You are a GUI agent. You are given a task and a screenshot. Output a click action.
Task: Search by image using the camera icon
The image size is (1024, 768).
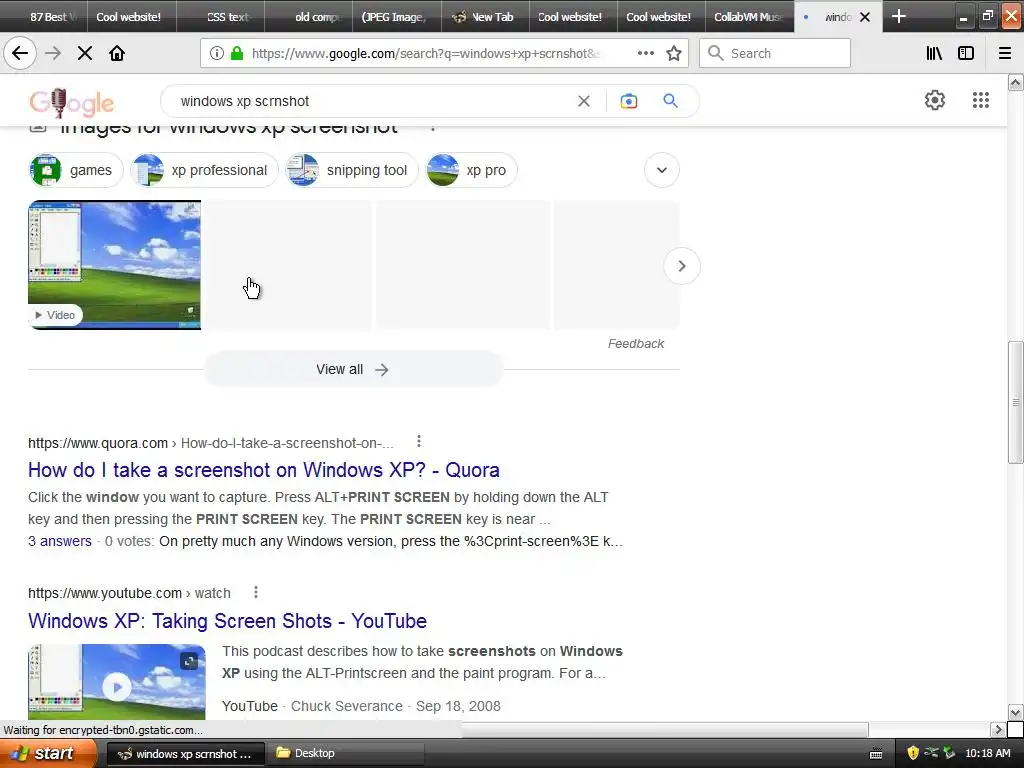coord(628,101)
